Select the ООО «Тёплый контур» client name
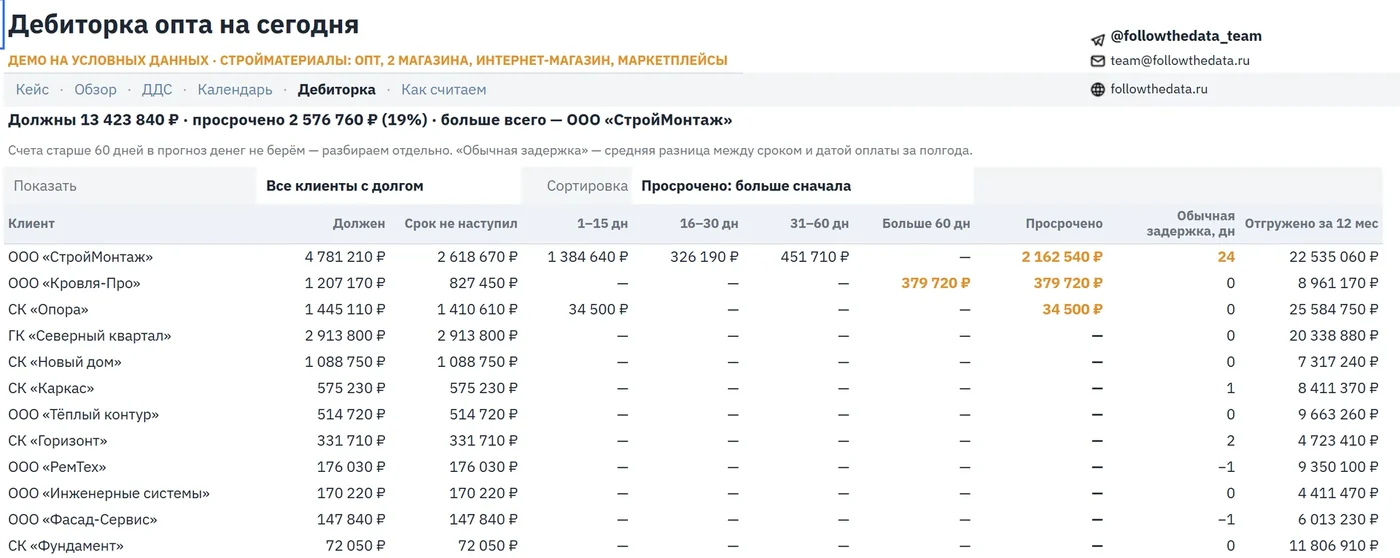The width and height of the screenshot is (1400, 558). (84, 415)
